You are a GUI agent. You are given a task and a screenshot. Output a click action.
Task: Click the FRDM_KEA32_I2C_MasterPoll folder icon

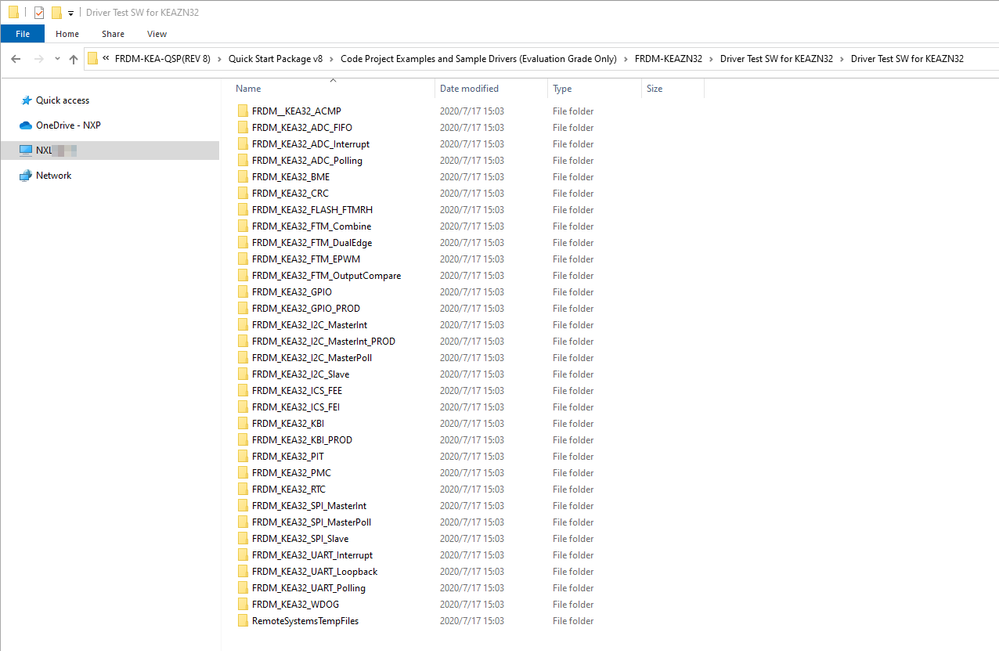243,358
